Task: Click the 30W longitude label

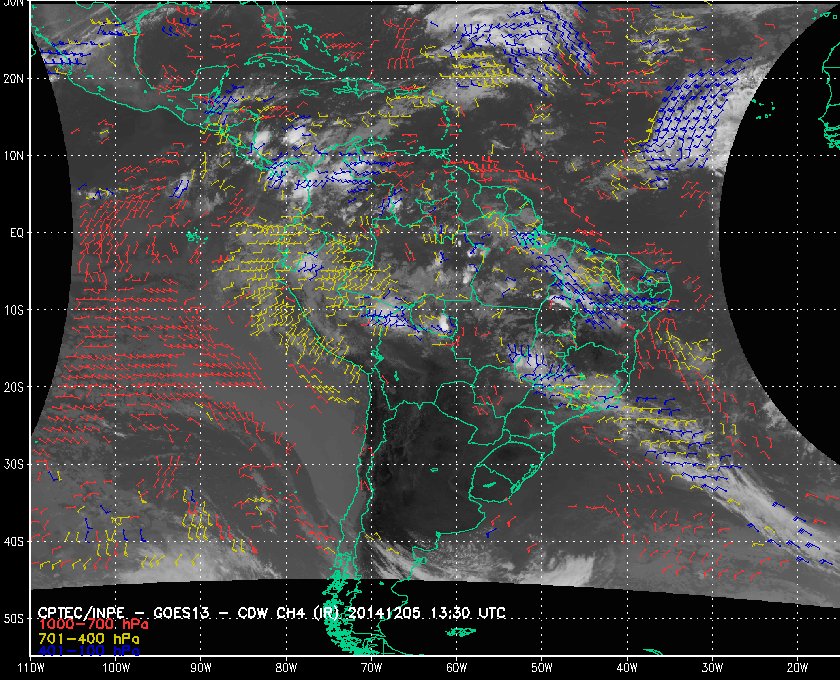Action: 712,668
